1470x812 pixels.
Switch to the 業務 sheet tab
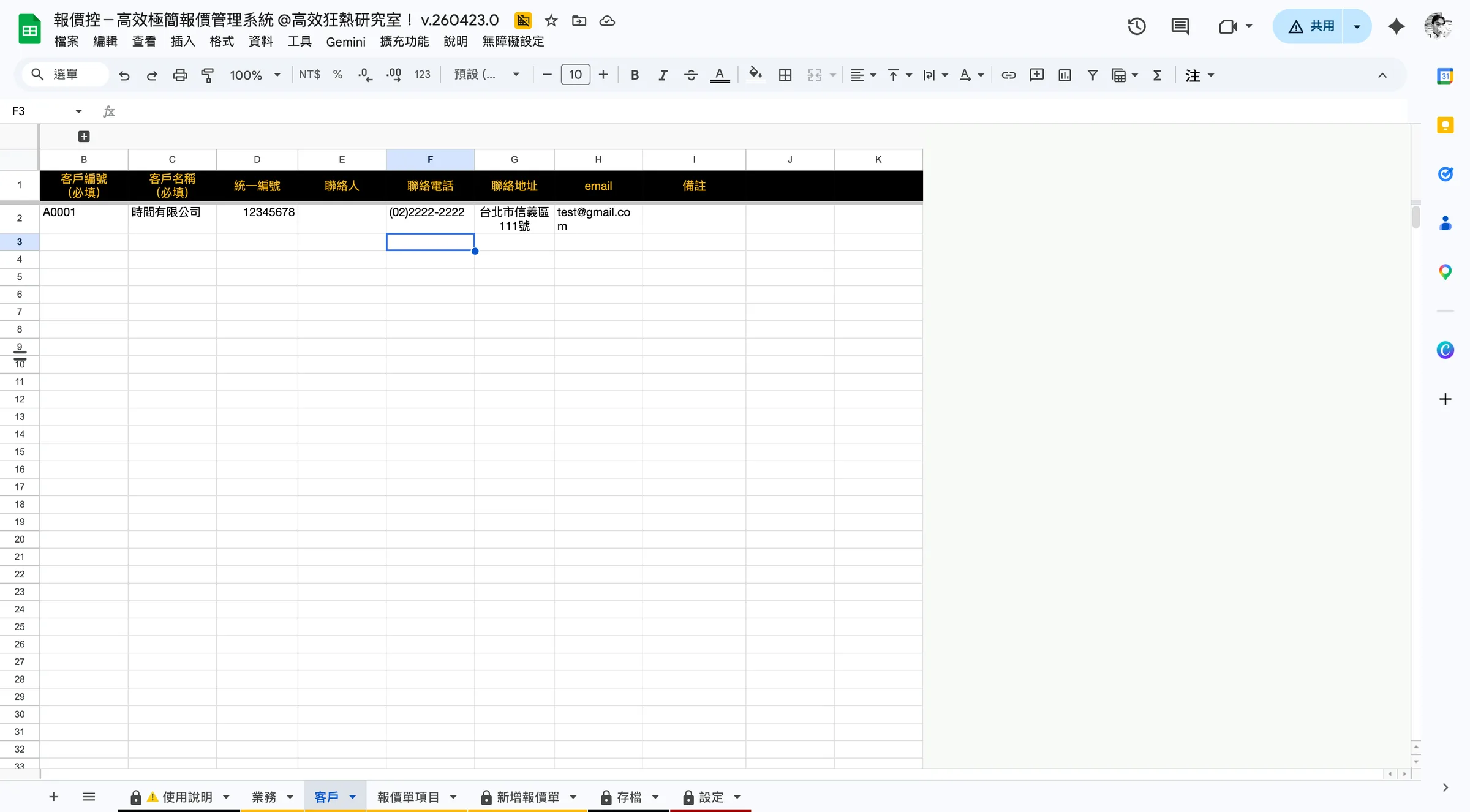[x=263, y=797]
